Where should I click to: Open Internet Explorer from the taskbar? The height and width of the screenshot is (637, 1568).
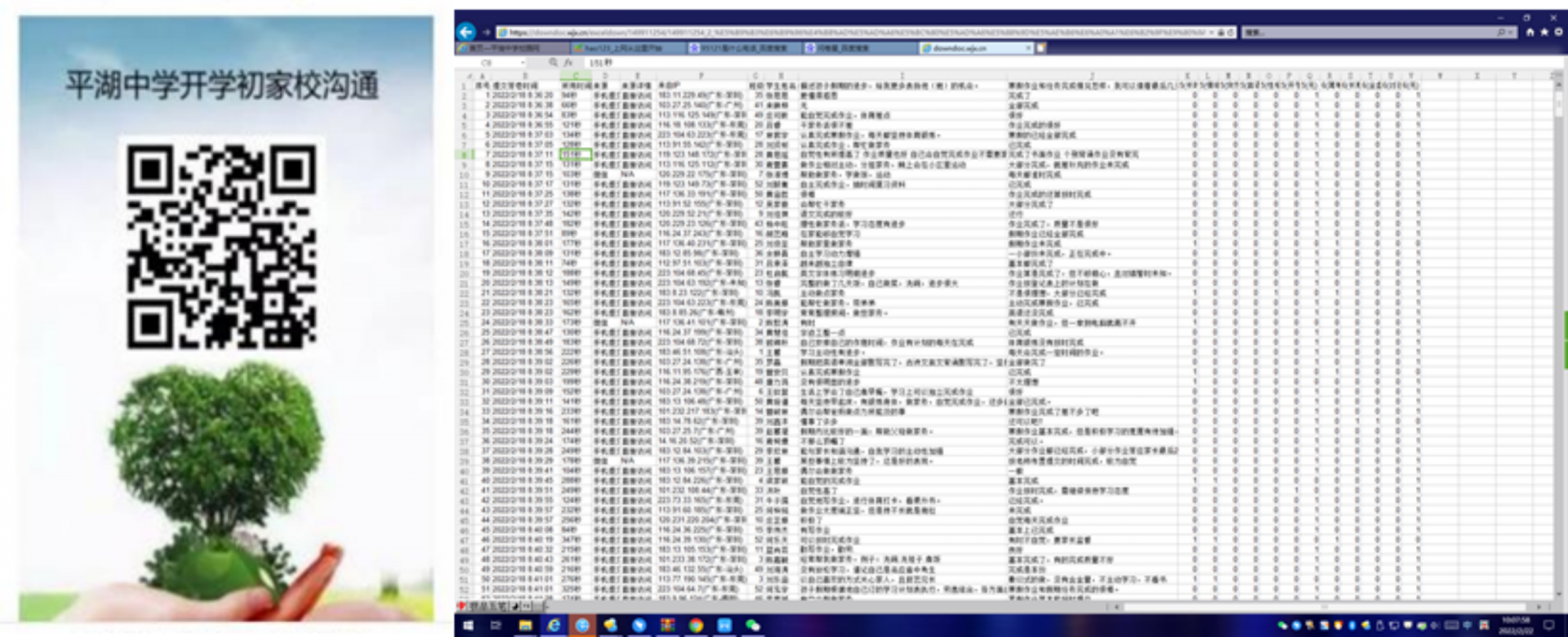pyautogui.click(x=554, y=626)
